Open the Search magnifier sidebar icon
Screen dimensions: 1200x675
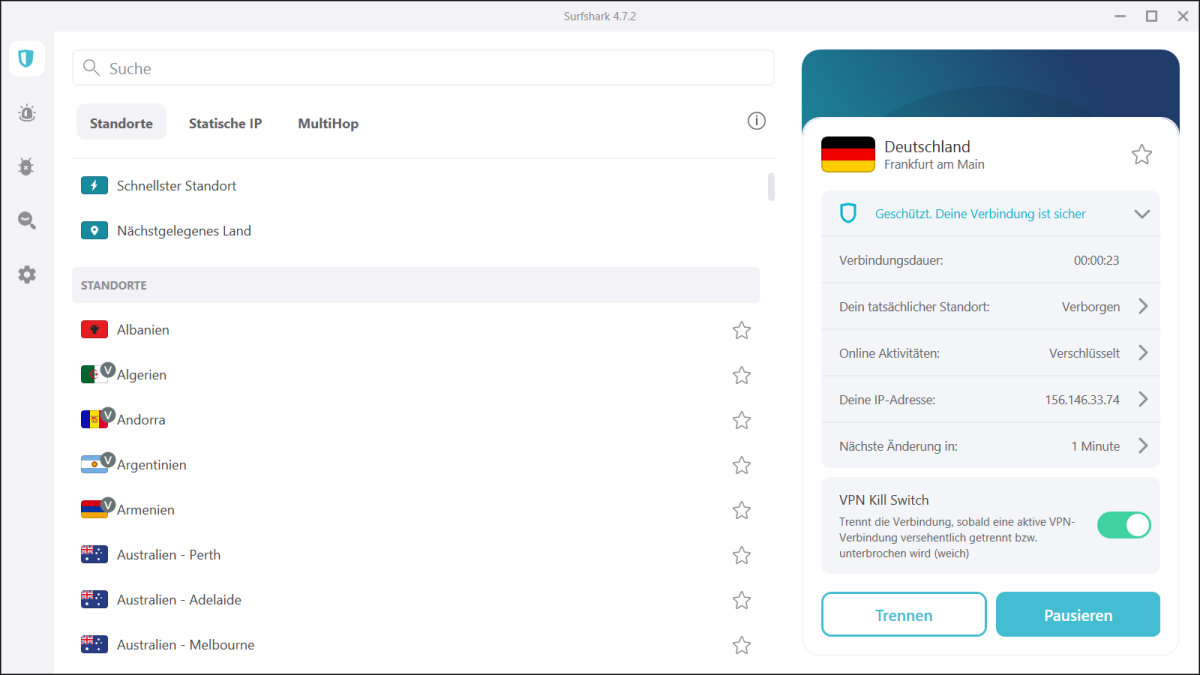click(x=27, y=221)
